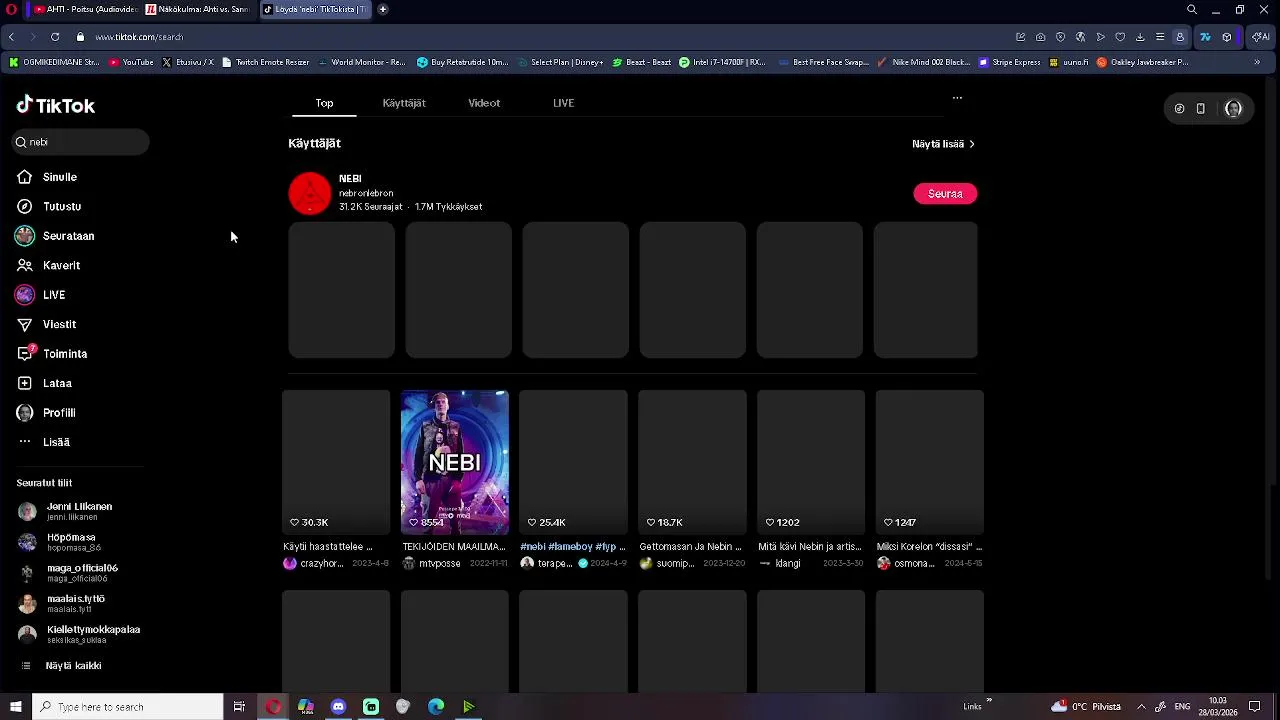Switch to AHTI - Poitsu browser tab
The height and width of the screenshot is (720, 1280).
[84, 9]
